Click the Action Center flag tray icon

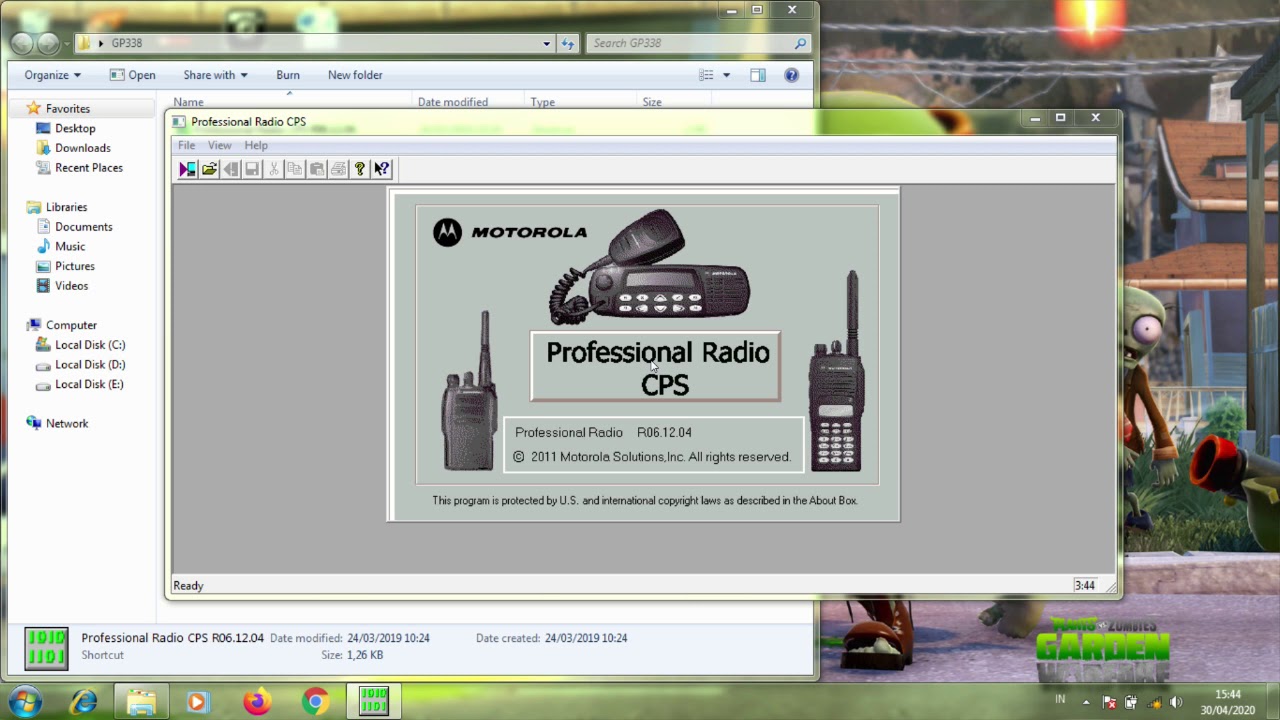pos(1110,703)
